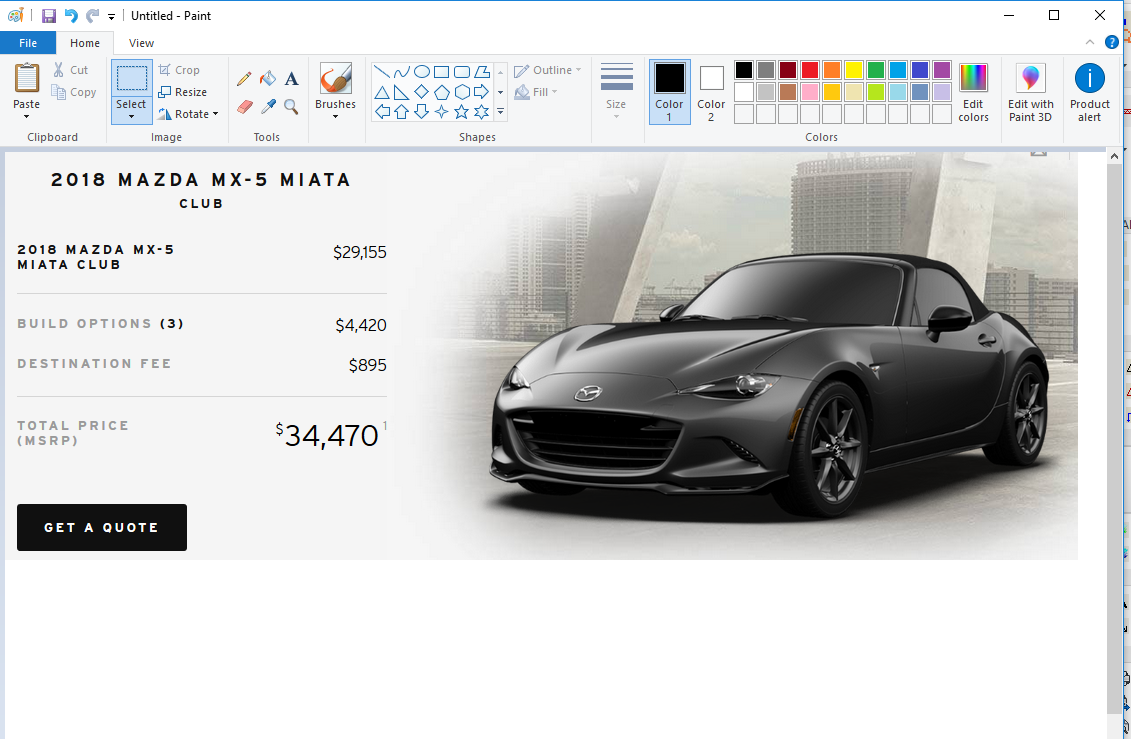The image size is (1131, 739).
Task: Open Edit with Paint 3D
Action: pyautogui.click(x=1030, y=92)
